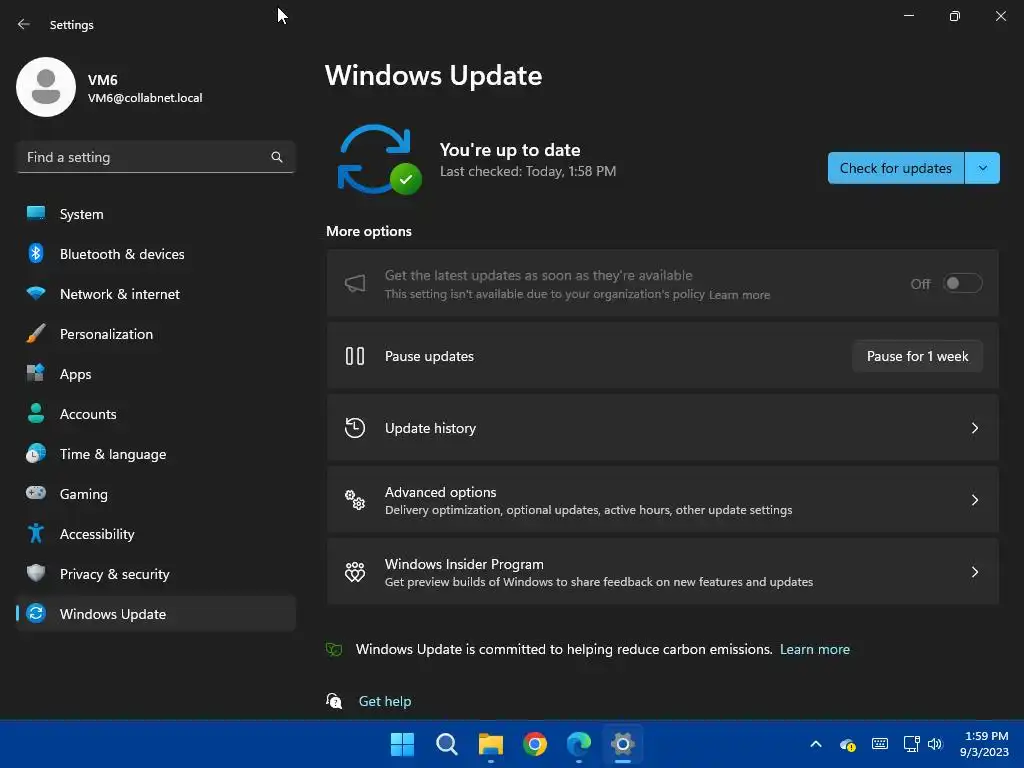Click the clock history icon beside Update history
Screen dimensions: 1024x768
point(355,428)
